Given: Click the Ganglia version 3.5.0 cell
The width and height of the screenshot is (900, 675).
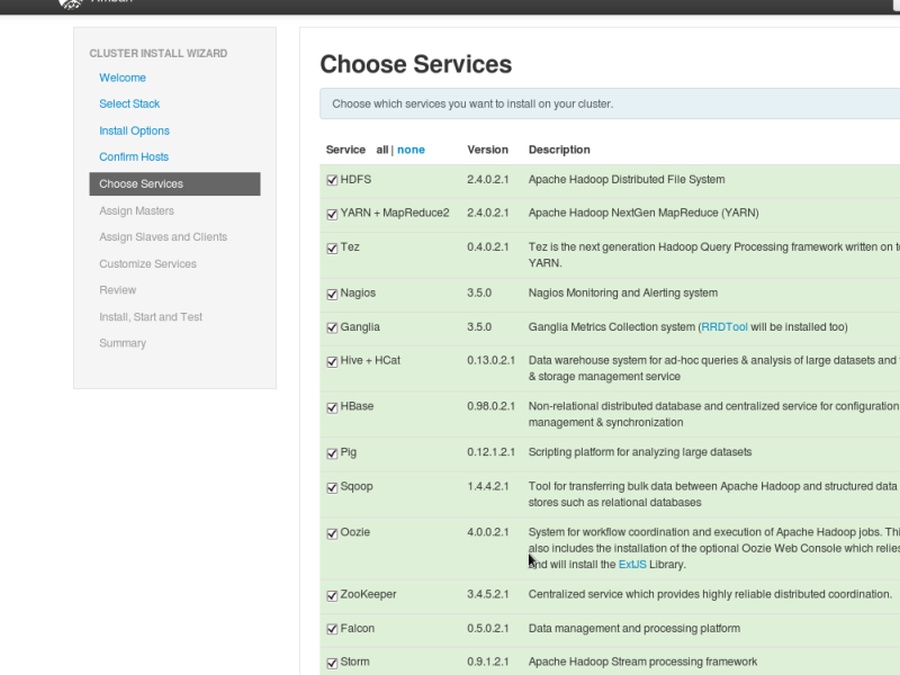Looking at the screenshot, I should pos(479,327).
